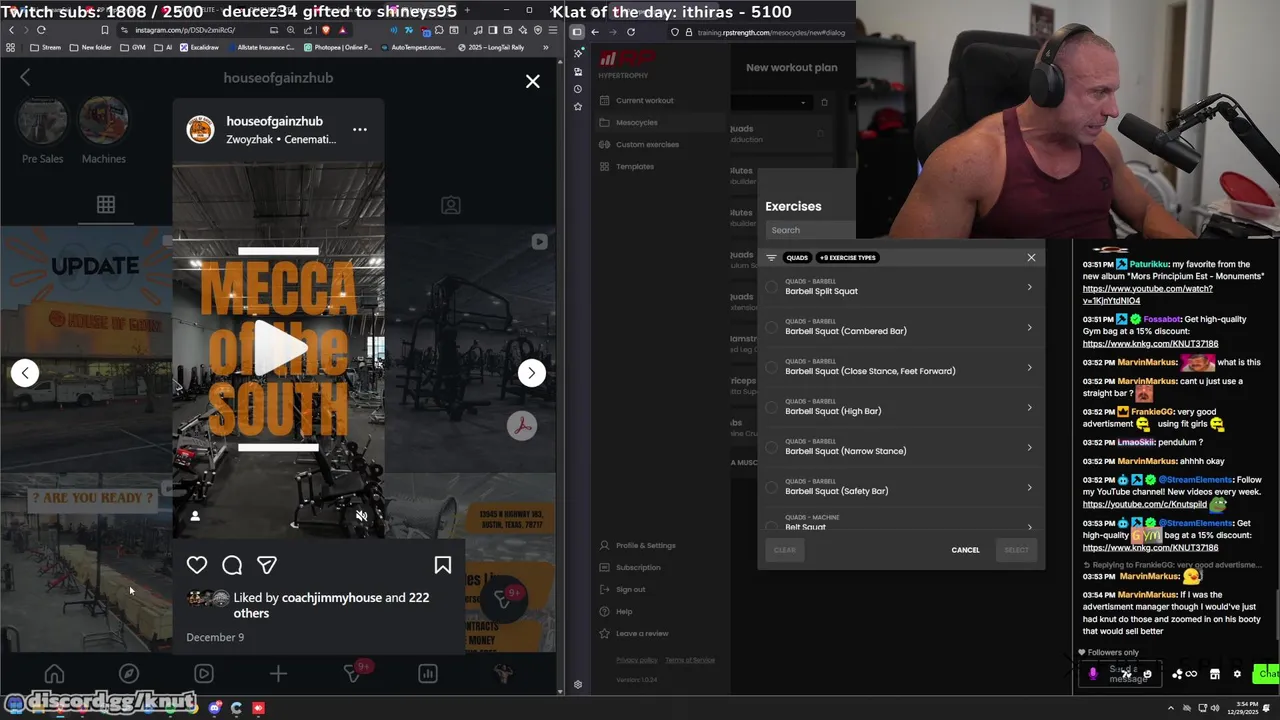Viewport: 1280px width, 720px height.
Task: Open the Pre Sales story highlight
Action: pyautogui.click(x=43, y=131)
